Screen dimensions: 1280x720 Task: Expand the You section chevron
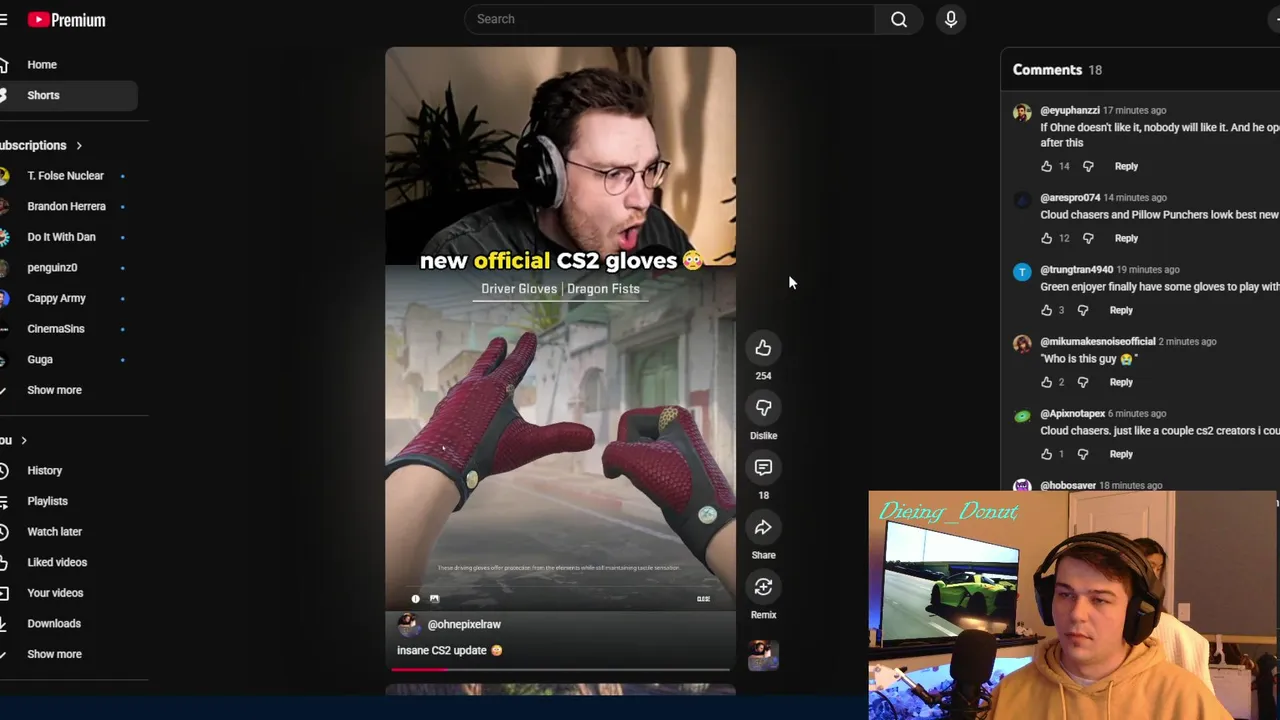point(24,440)
